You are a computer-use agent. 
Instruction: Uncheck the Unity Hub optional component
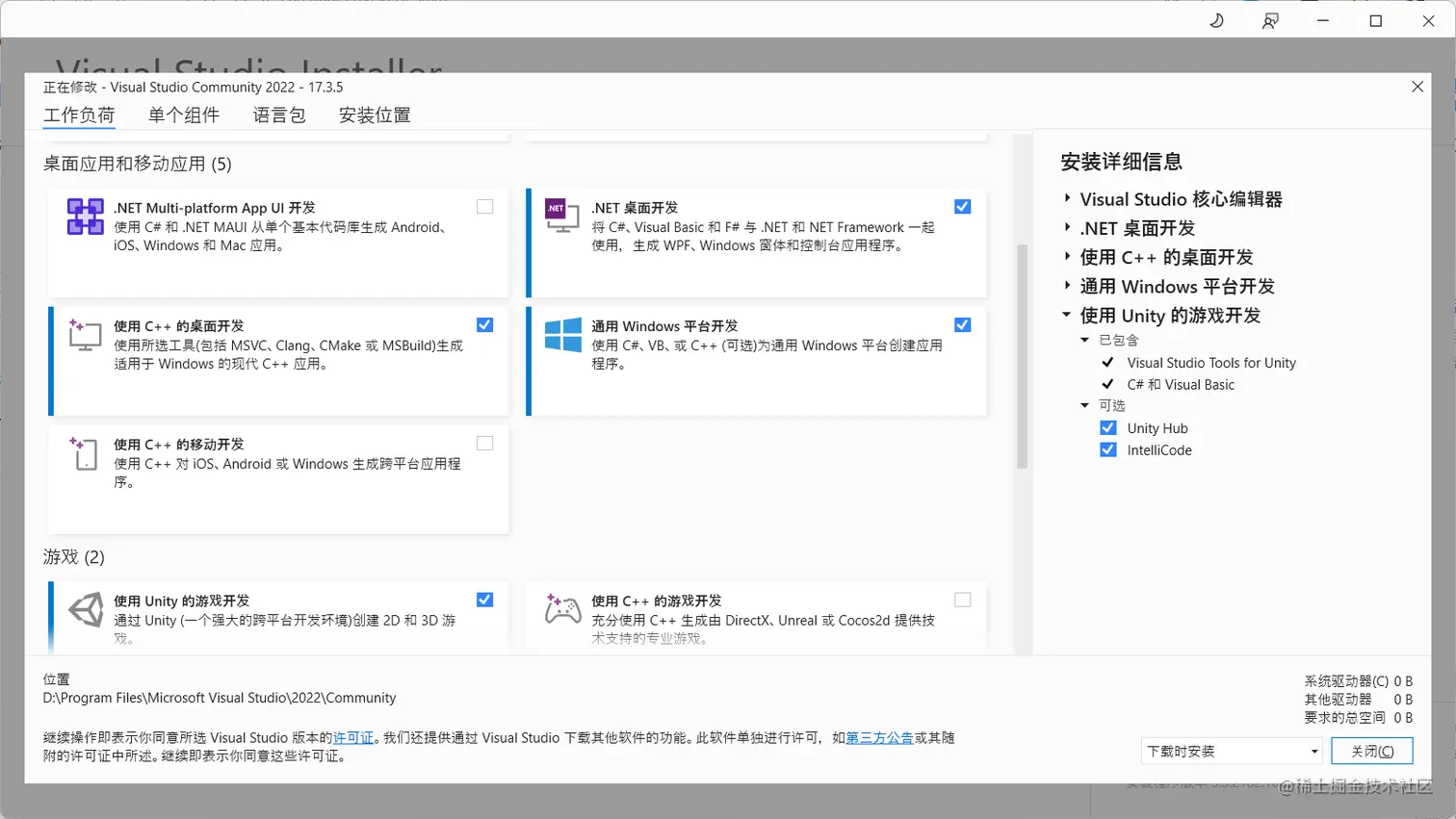1108,428
